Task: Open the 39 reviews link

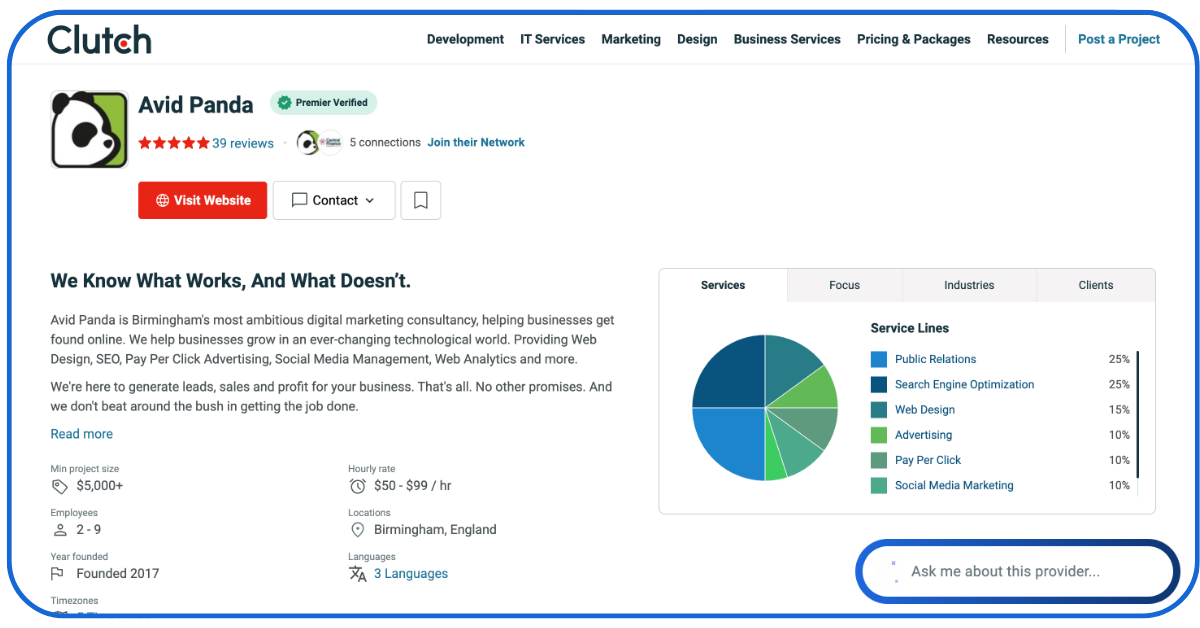Action: click(x=243, y=143)
